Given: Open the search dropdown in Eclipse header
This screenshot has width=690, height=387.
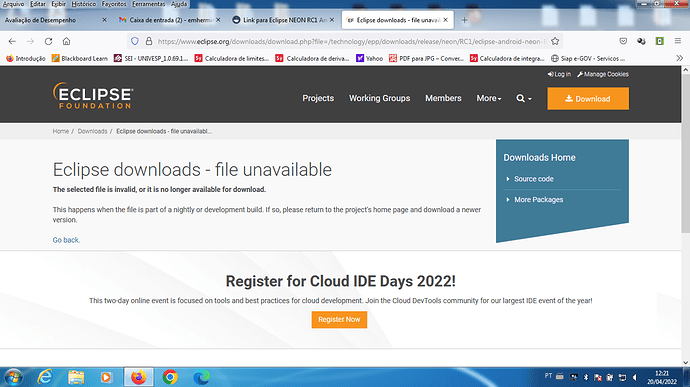Looking at the screenshot, I should [x=524, y=98].
